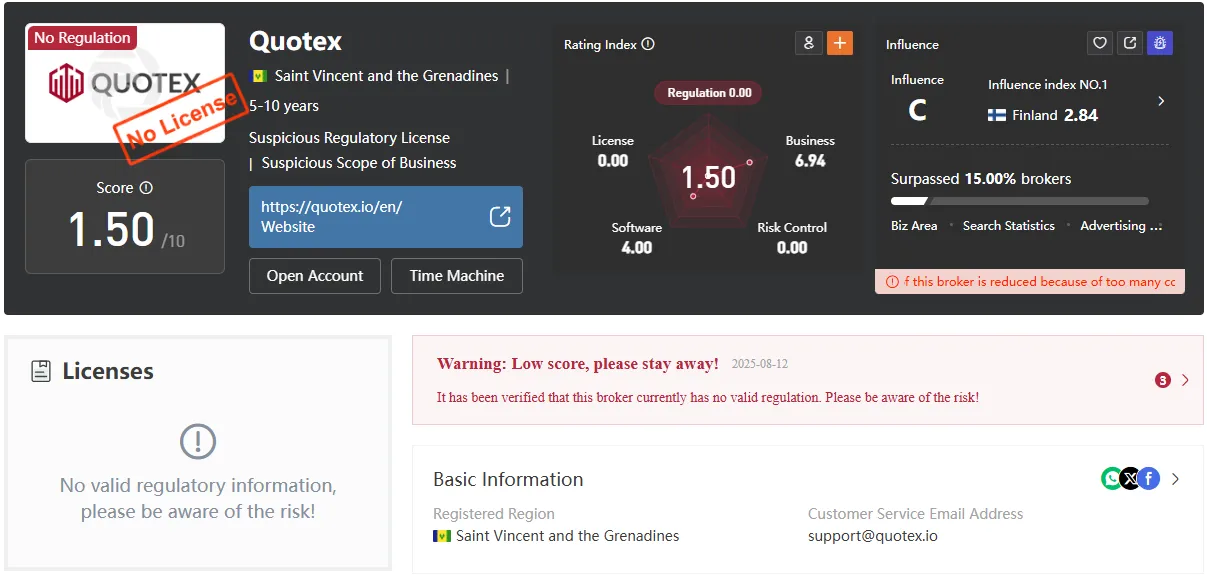The height and width of the screenshot is (577, 1207).
Task: Click the heart favorite icon
Action: [1100, 43]
